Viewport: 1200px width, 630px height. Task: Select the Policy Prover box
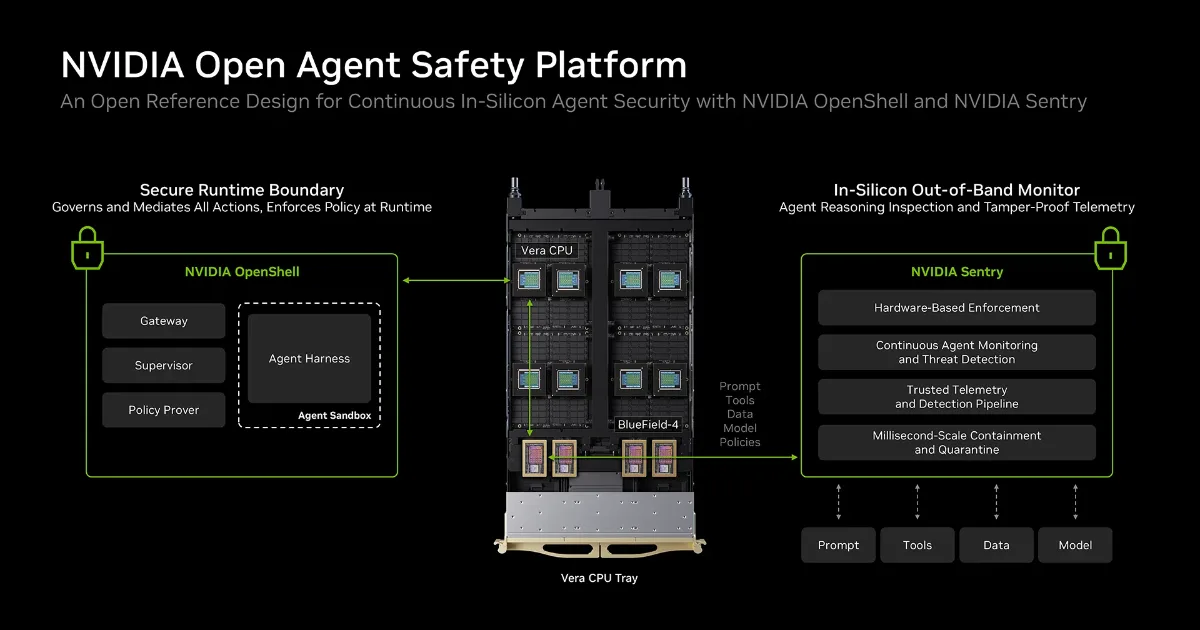(x=164, y=410)
